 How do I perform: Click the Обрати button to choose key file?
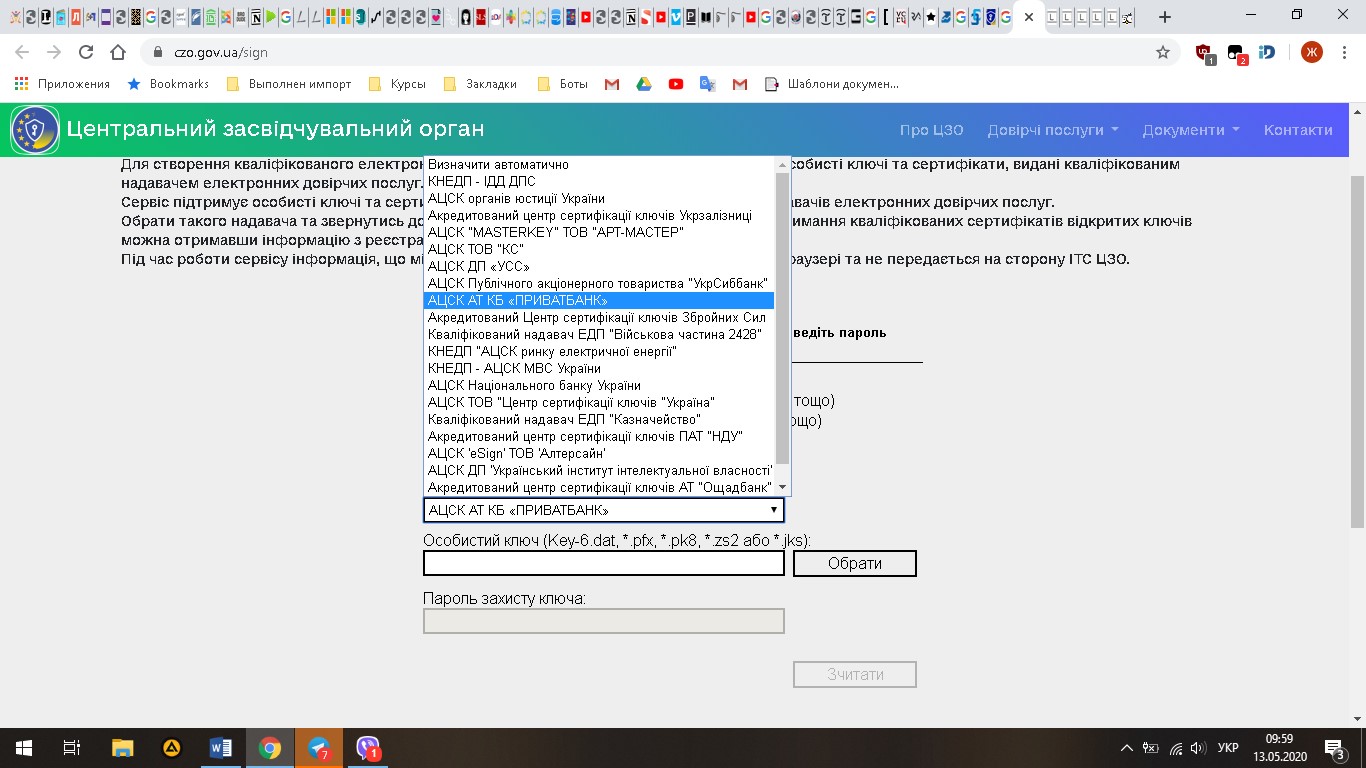pyautogui.click(x=854, y=564)
